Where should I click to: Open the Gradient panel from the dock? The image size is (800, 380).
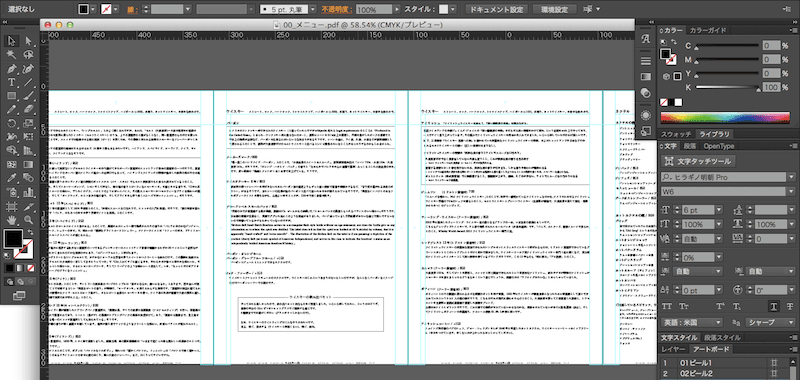click(x=645, y=77)
